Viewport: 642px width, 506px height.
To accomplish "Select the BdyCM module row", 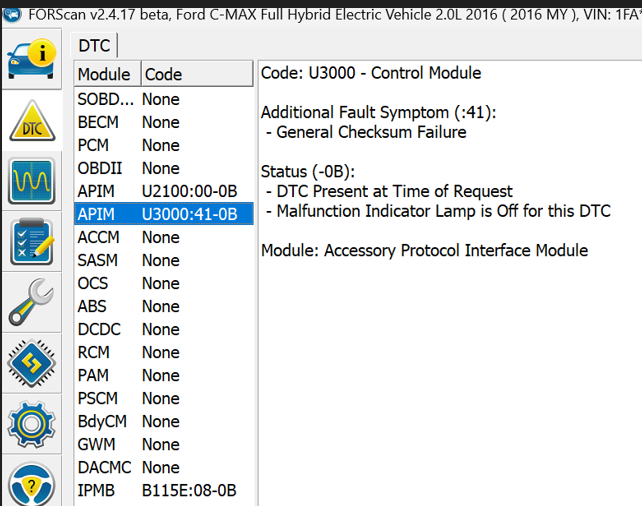I will (x=164, y=421).
